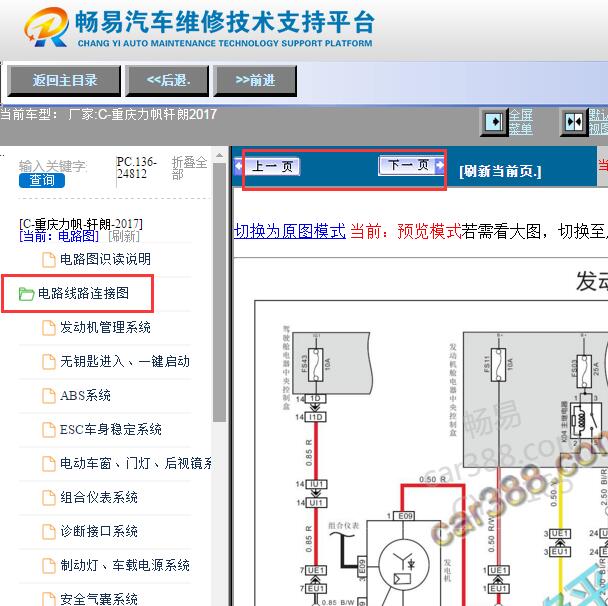Click the PC.136-24812 text
This screenshot has width=608, height=606.
(x=136, y=167)
